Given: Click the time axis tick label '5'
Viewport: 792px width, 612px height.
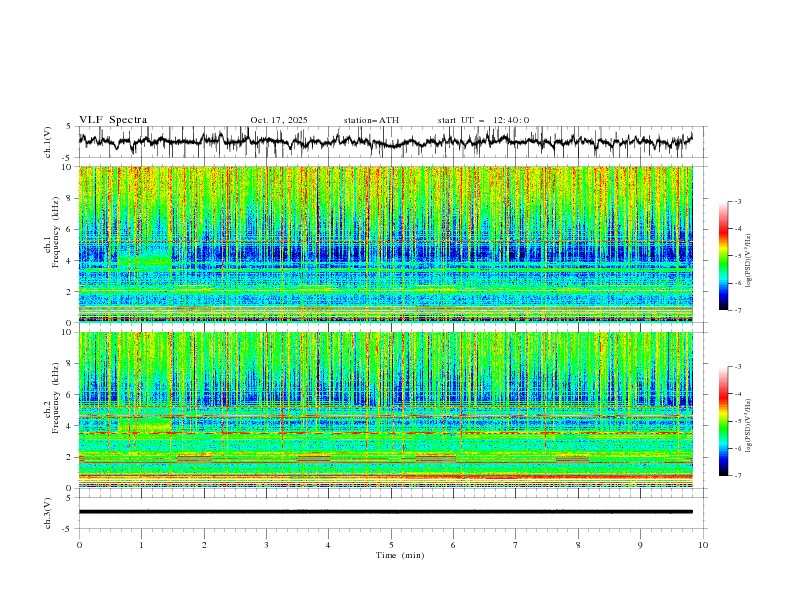Looking at the screenshot, I should [391, 545].
